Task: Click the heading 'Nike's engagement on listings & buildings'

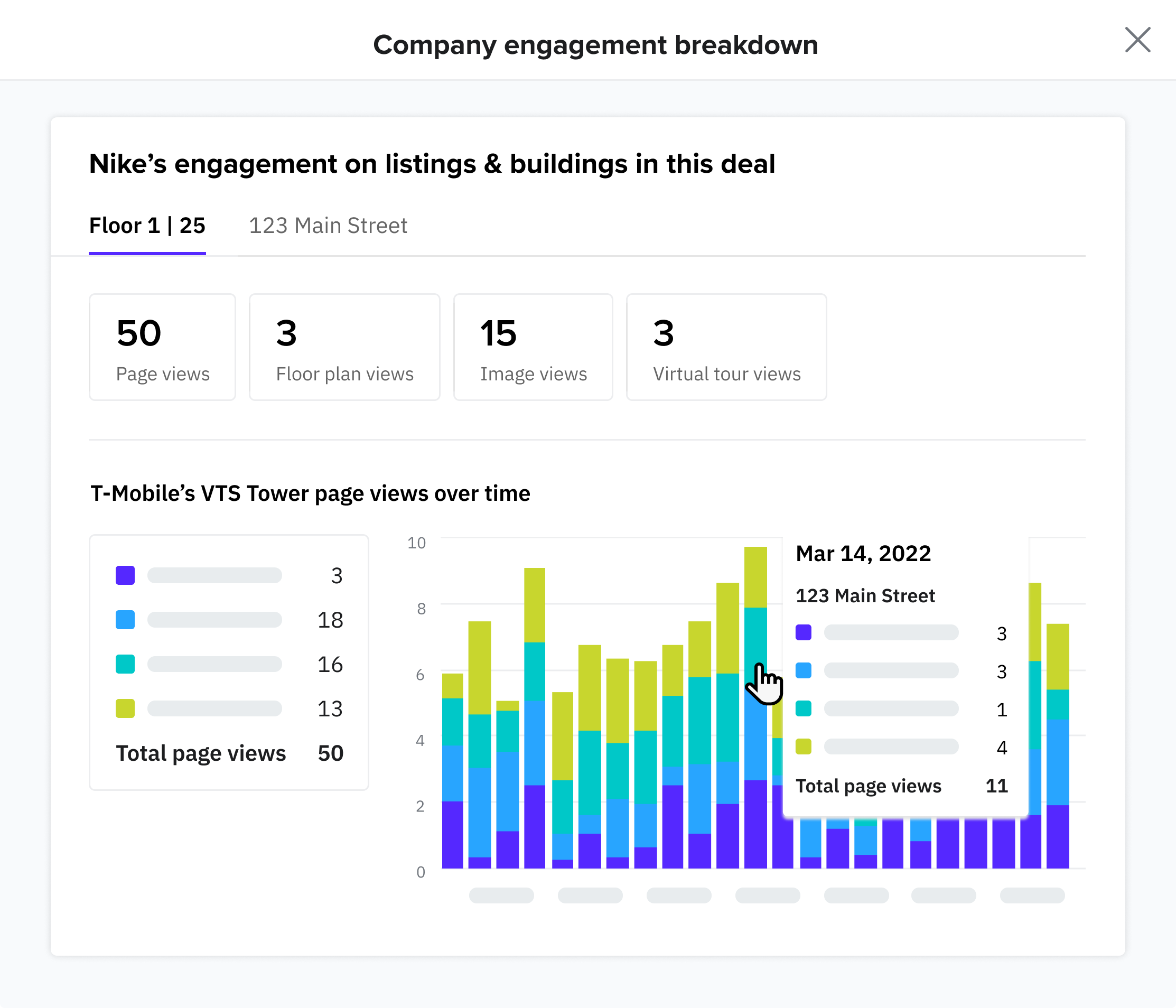Action: tap(432, 164)
